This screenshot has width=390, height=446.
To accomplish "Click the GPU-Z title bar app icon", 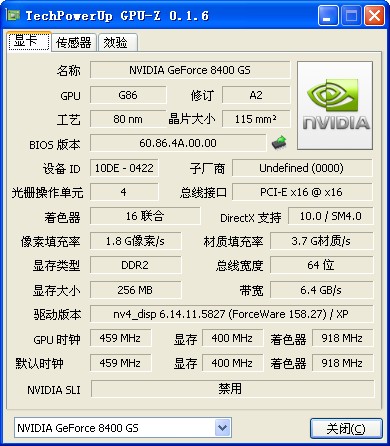I will (x=14, y=15).
